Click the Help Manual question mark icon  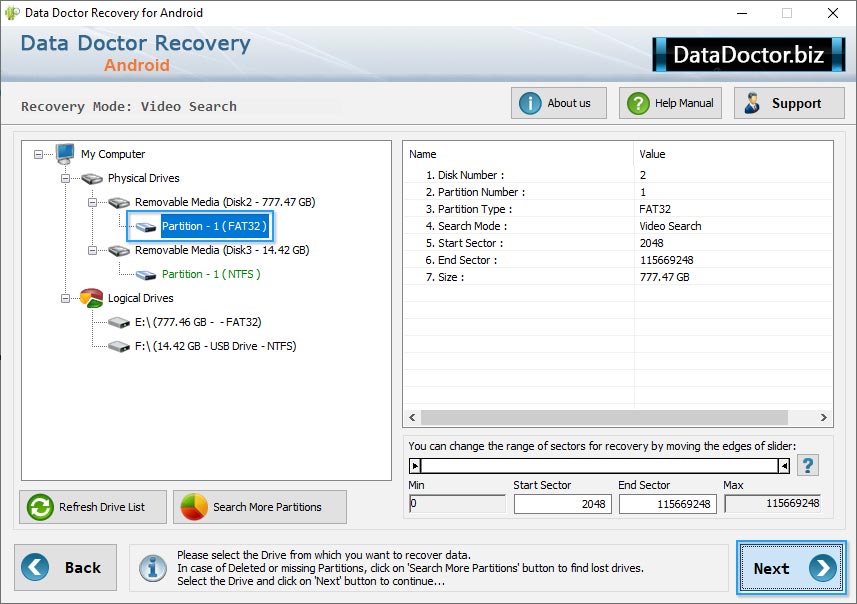tap(638, 103)
